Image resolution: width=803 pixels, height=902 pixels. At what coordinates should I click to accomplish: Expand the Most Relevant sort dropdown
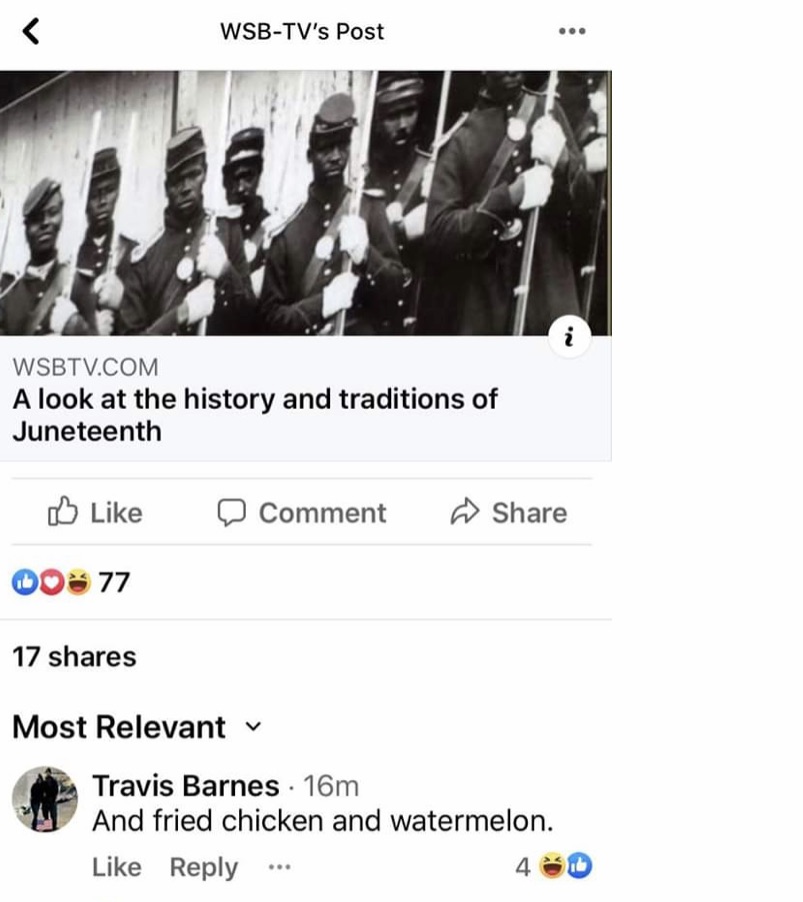pos(136,727)
